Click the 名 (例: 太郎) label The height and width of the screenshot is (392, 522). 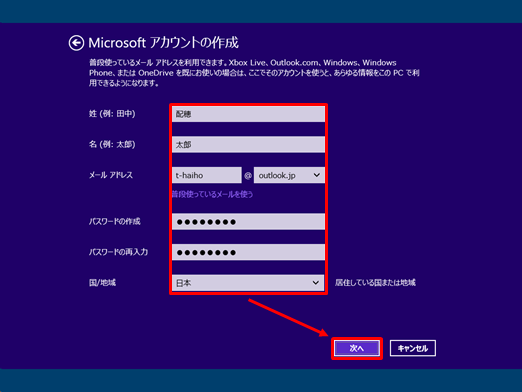[x=112, y=145]
